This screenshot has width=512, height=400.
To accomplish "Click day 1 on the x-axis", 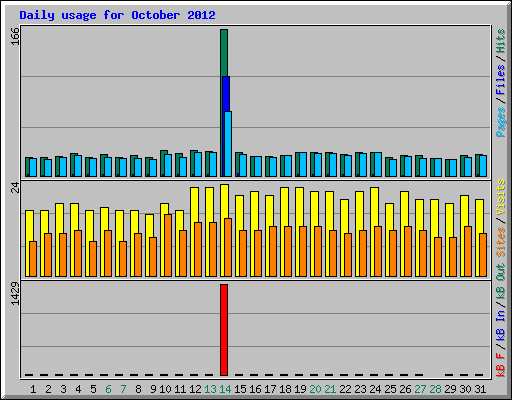I will (x=33, y=389).
